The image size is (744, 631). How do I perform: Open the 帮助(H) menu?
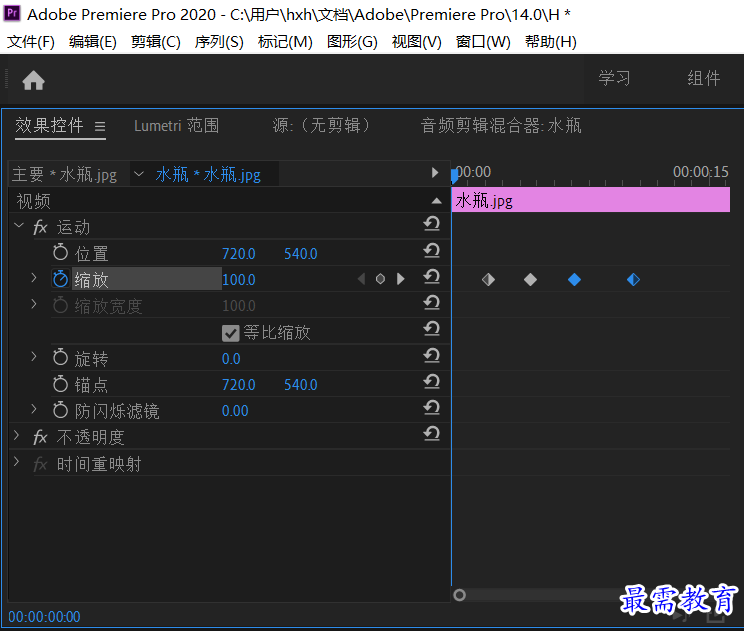click(x=550, y=42)
